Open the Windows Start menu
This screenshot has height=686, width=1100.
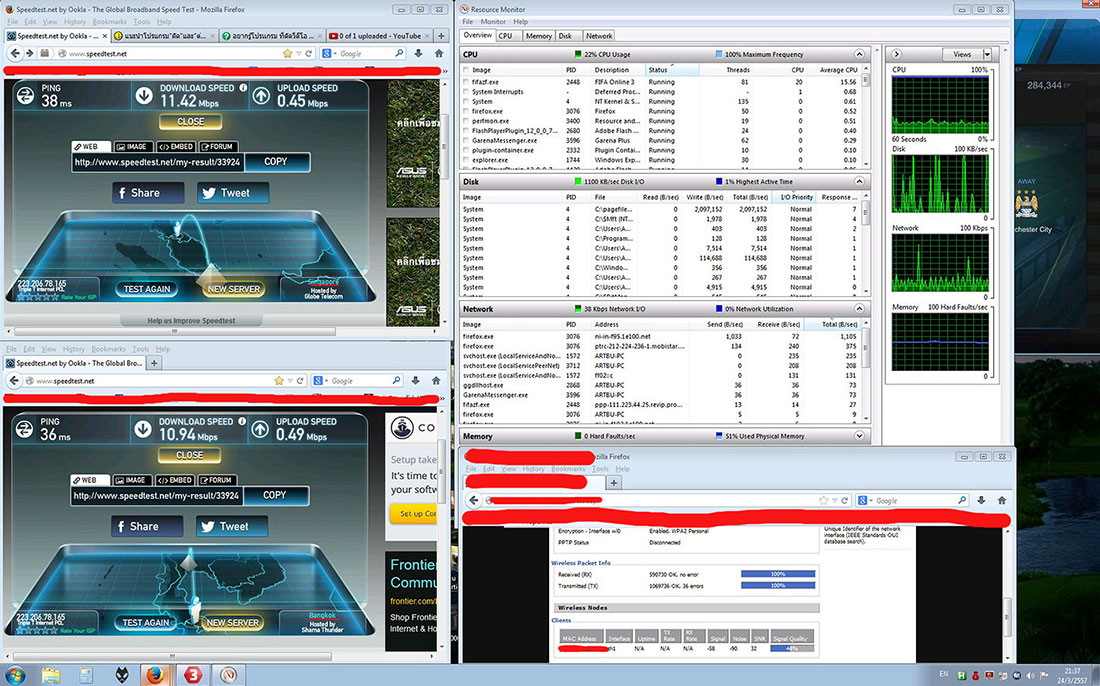click(14, 675)
